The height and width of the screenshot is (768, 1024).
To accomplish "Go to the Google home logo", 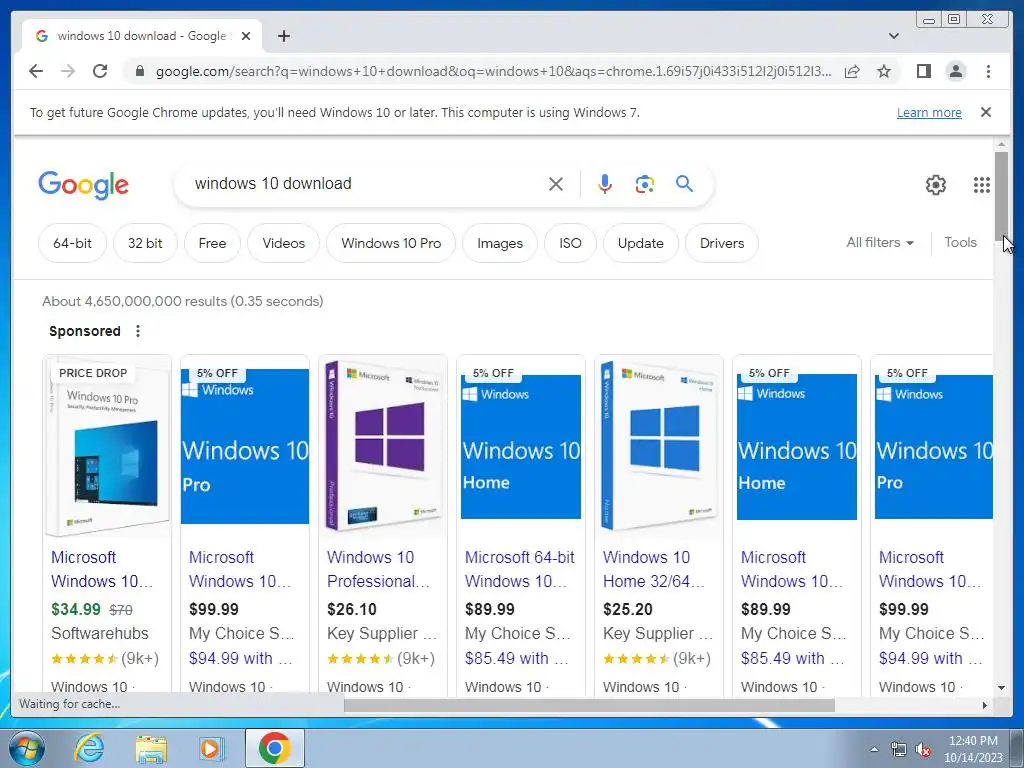I will click(x=84, y=185).
